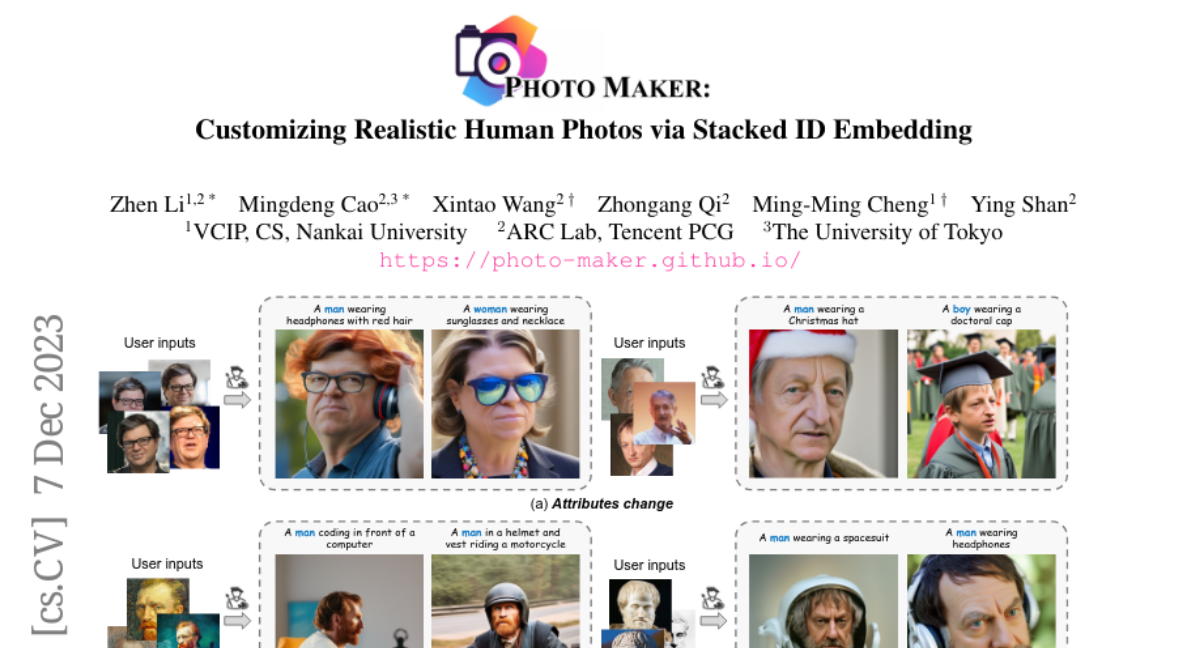Click the robot arrow icon beside the glasses man inputs

click(x=237, y=389)
